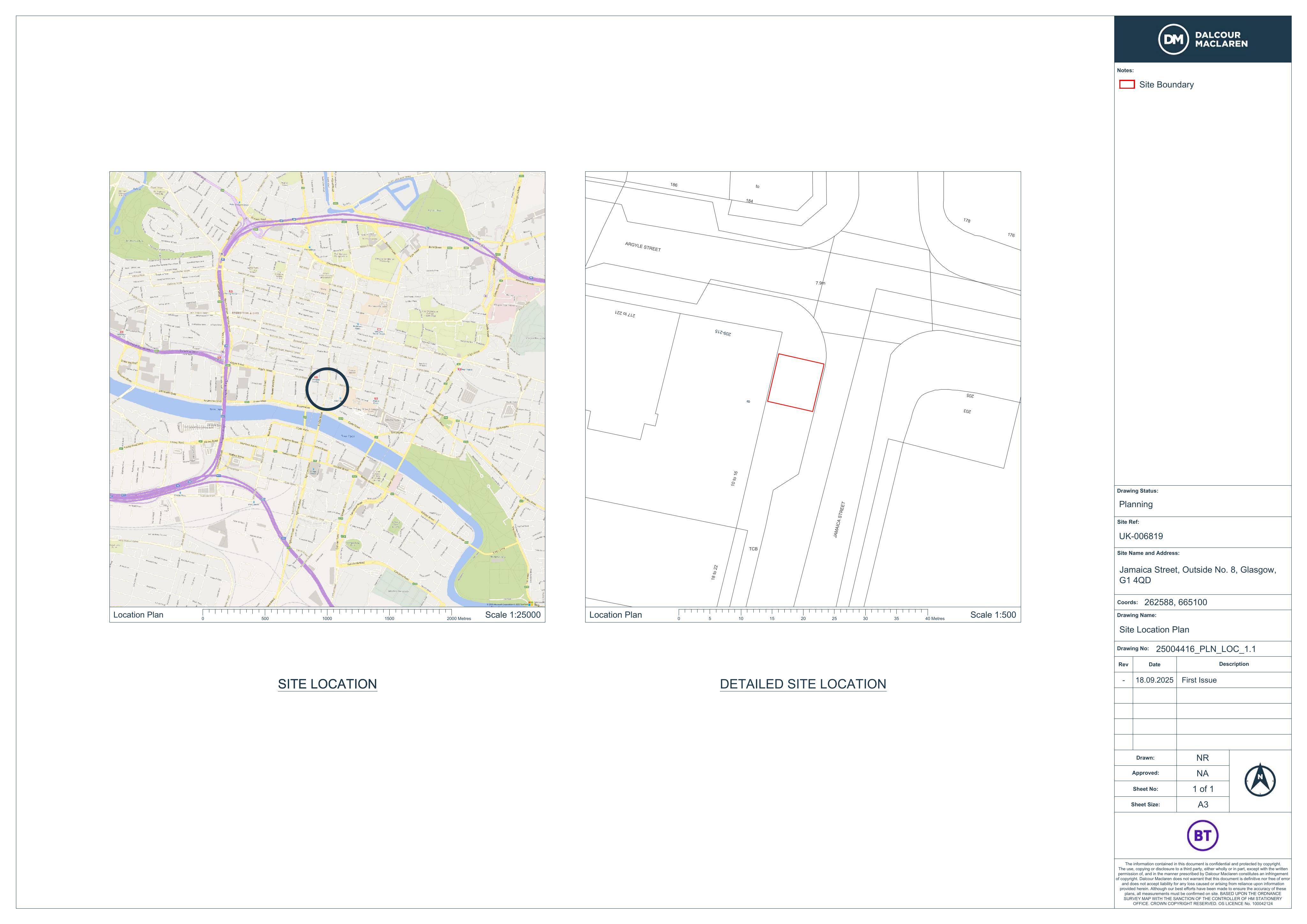Click the 217 to 221 building label
Viewport: 1307px width, 924px height.
625,314
